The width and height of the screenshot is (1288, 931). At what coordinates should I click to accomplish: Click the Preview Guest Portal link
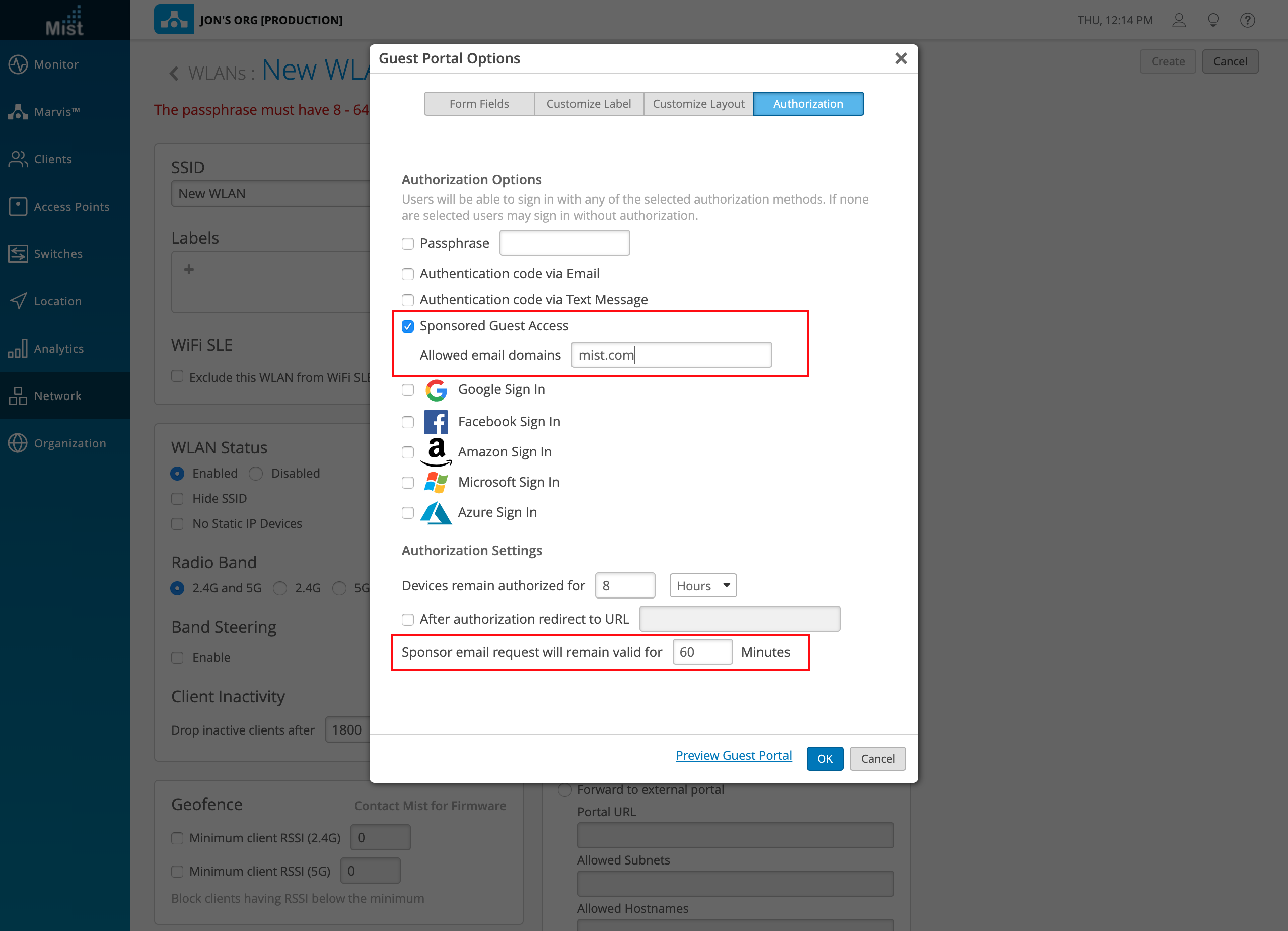733,755
